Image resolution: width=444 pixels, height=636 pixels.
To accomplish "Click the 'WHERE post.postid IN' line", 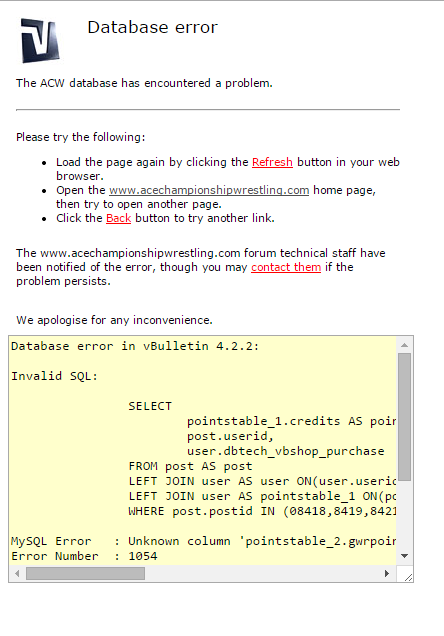I will pyautogui.click(x=262, y=511).
